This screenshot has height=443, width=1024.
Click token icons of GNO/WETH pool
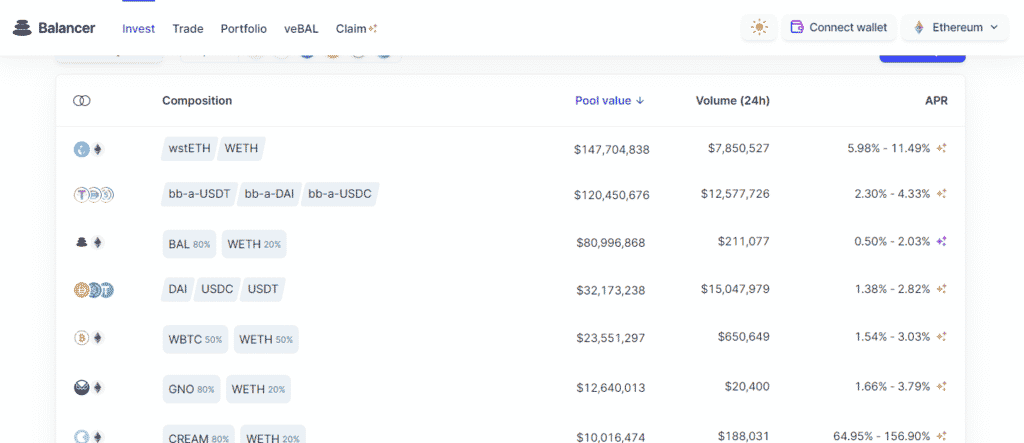(89, 387)
